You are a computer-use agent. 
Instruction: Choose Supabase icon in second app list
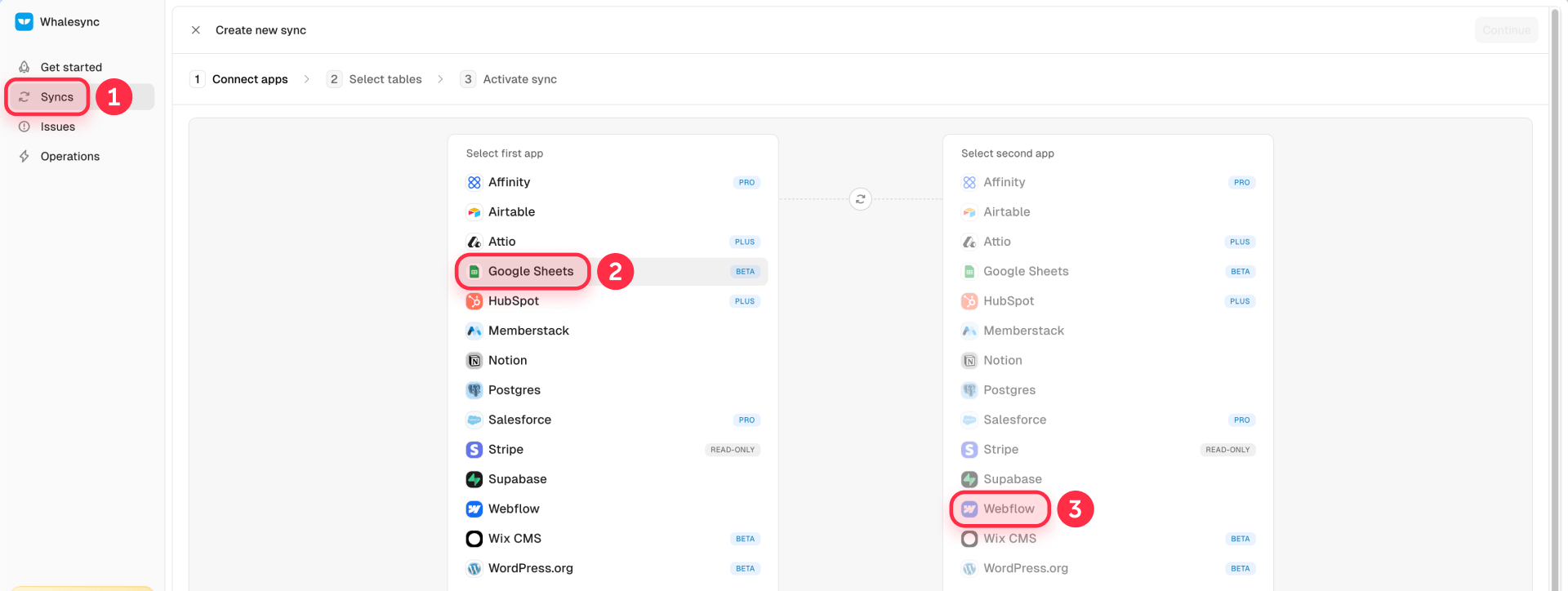(x=969, y=479)
